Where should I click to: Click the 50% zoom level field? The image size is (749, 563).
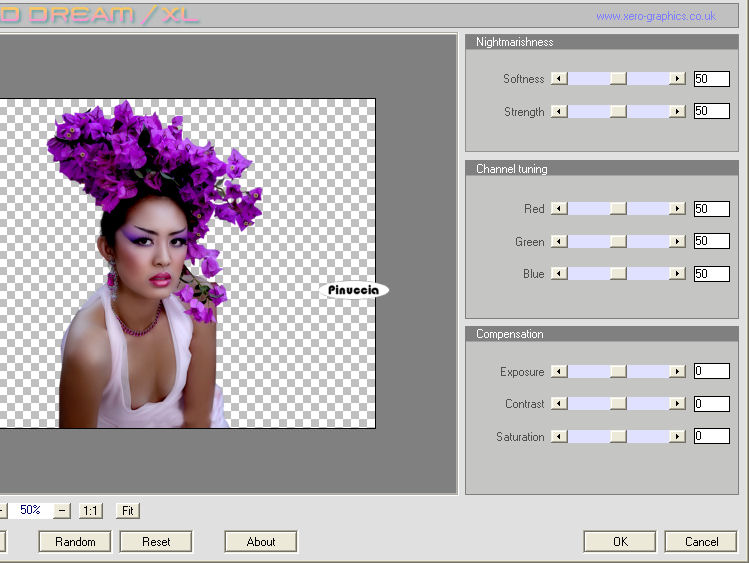[x=30, y=510]
